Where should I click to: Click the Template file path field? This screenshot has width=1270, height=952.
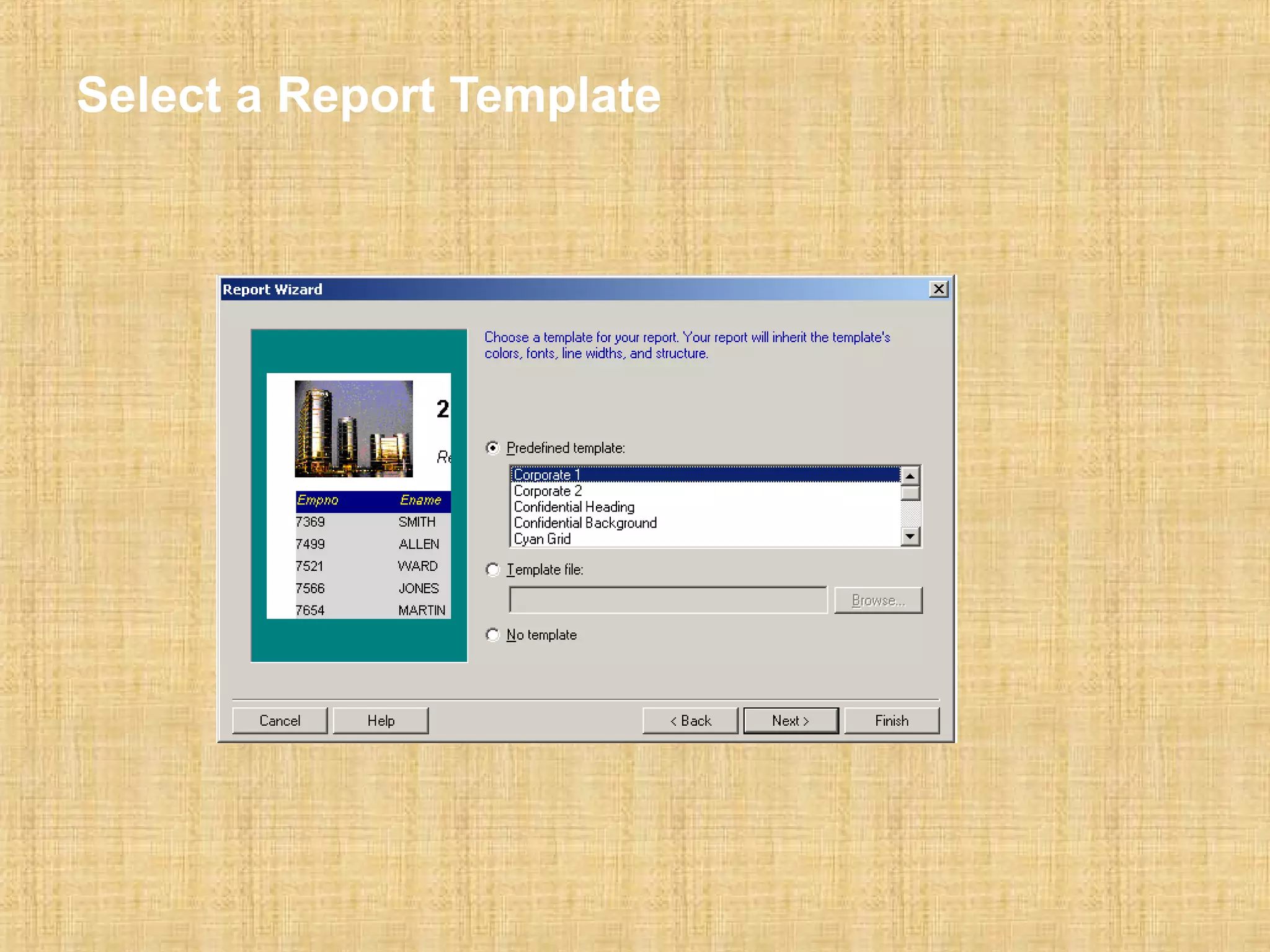coord(668,600)
